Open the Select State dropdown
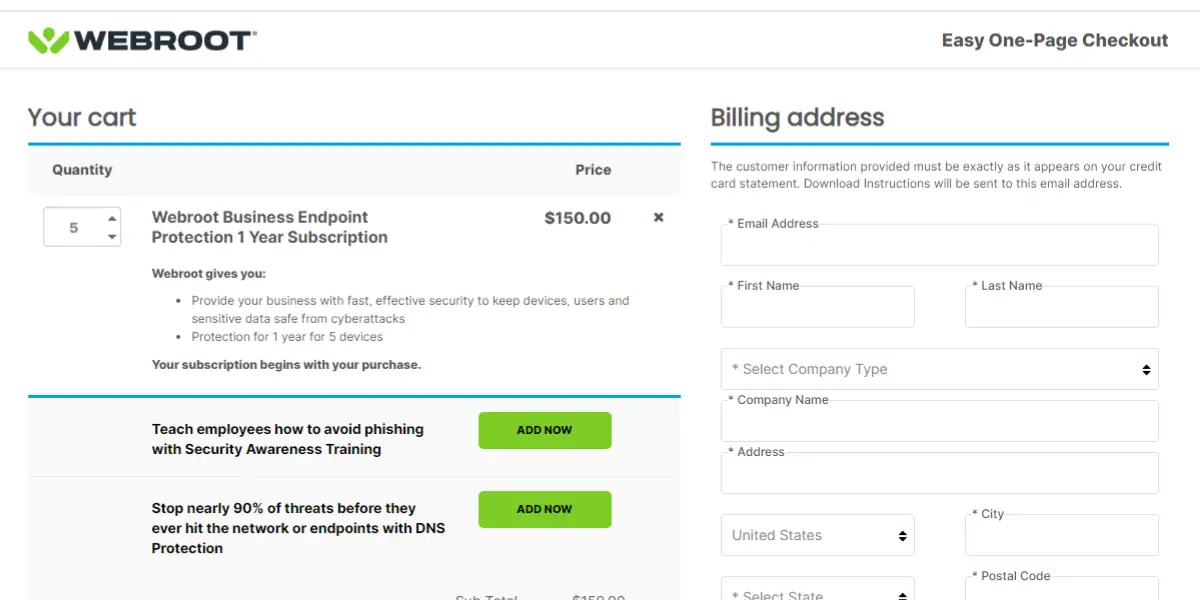1200x600 pixels. pyautogui.click(x=817, y=589)
